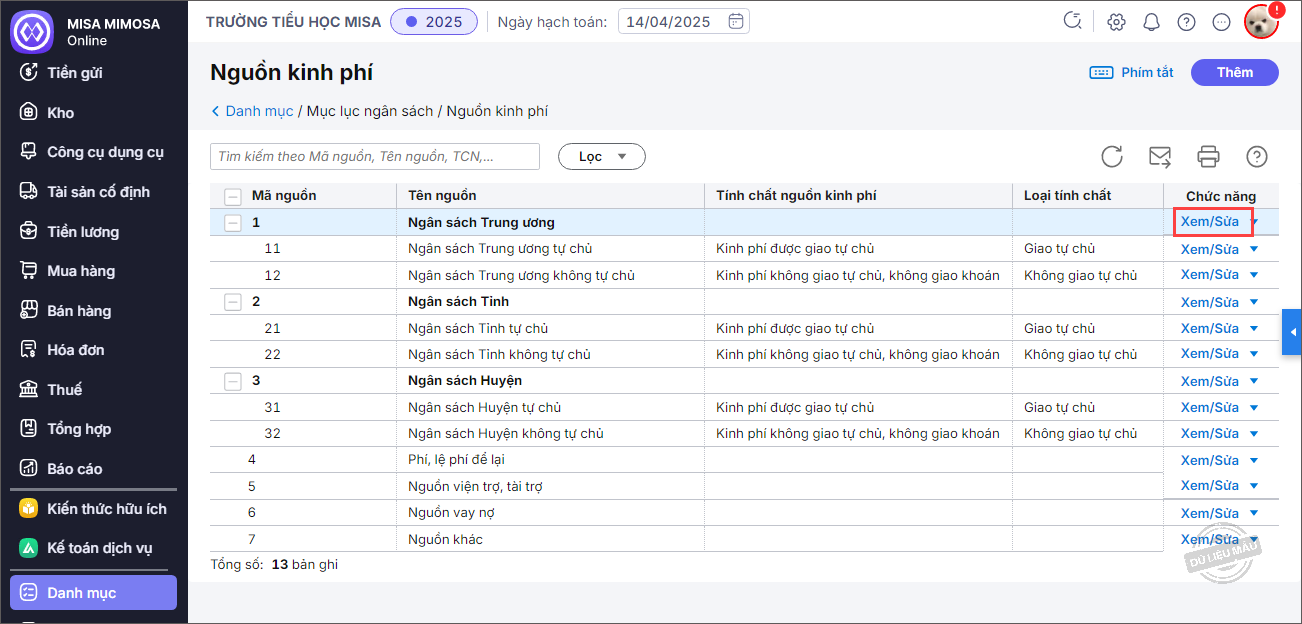Collapse the Ngân sách Huyện group
Viewport: 1302px width, 624px height.
(x=232, y=381)
